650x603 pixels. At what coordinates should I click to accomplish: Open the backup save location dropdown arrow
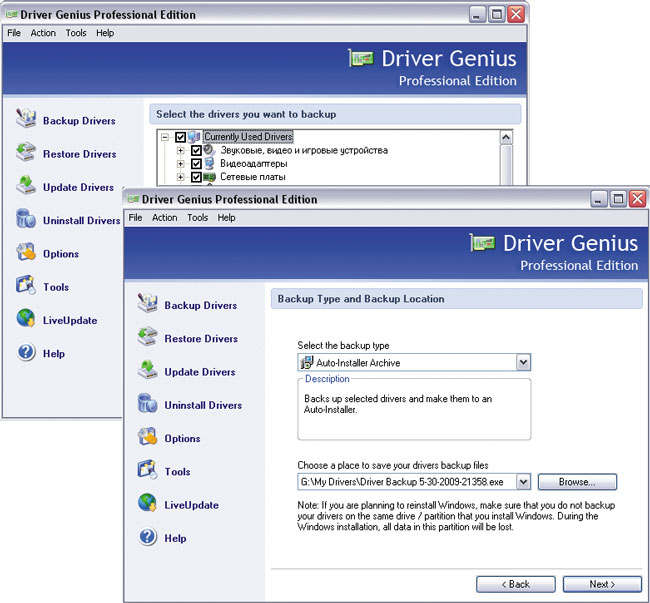coord(523,482)
